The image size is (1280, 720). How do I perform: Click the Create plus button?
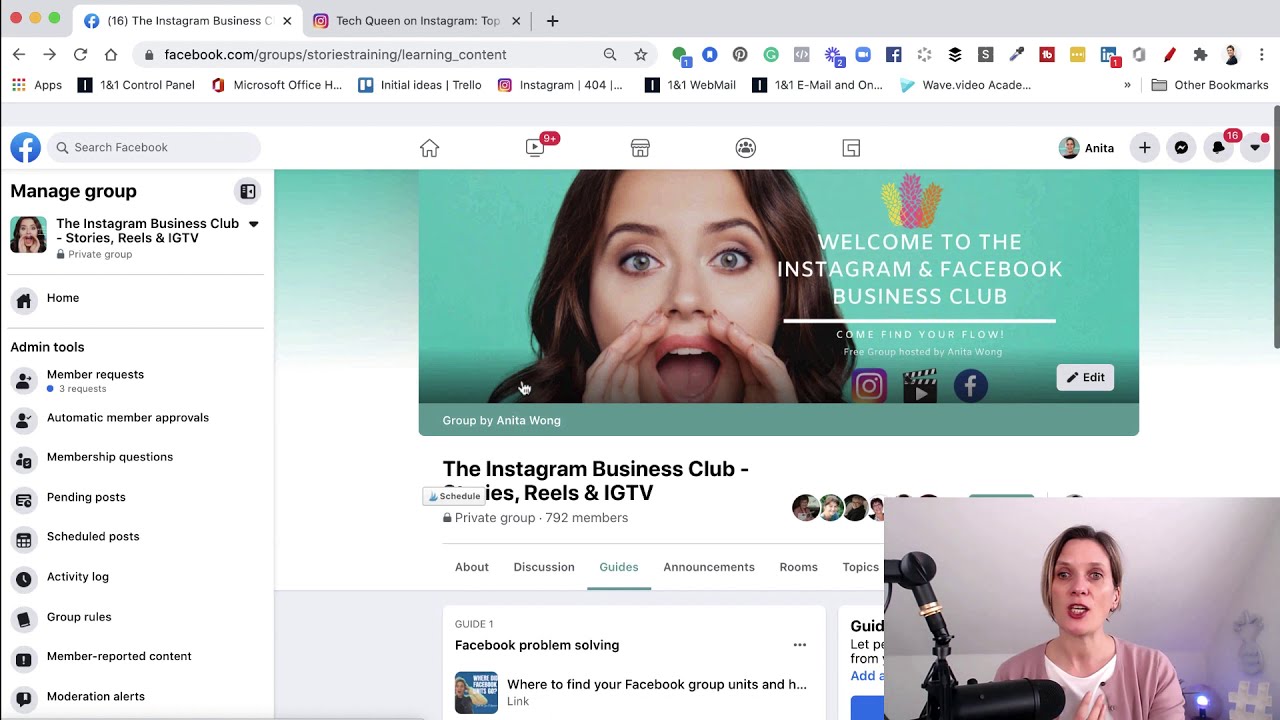(1145, 148)
